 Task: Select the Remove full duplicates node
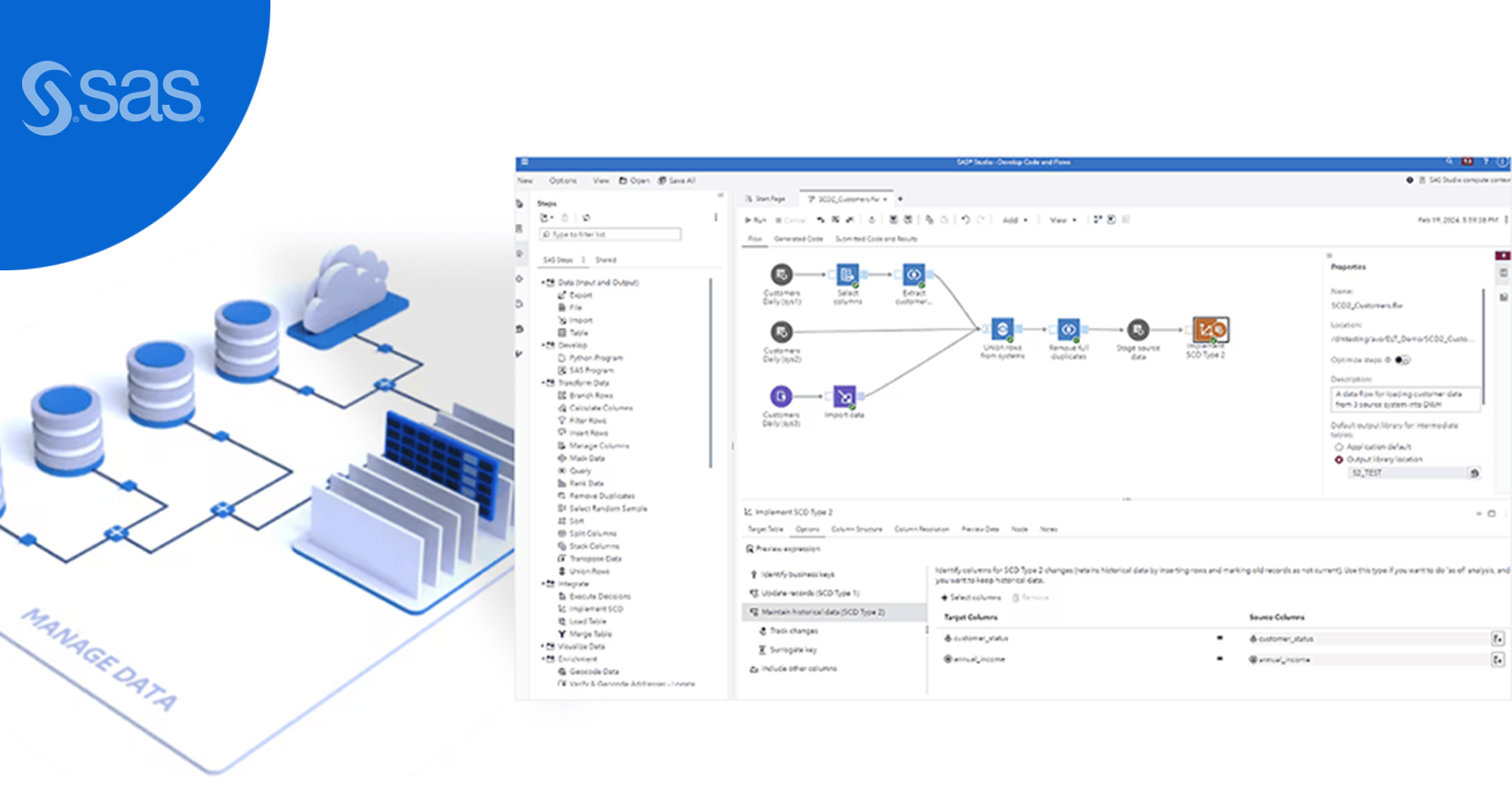pos(1068,329)
